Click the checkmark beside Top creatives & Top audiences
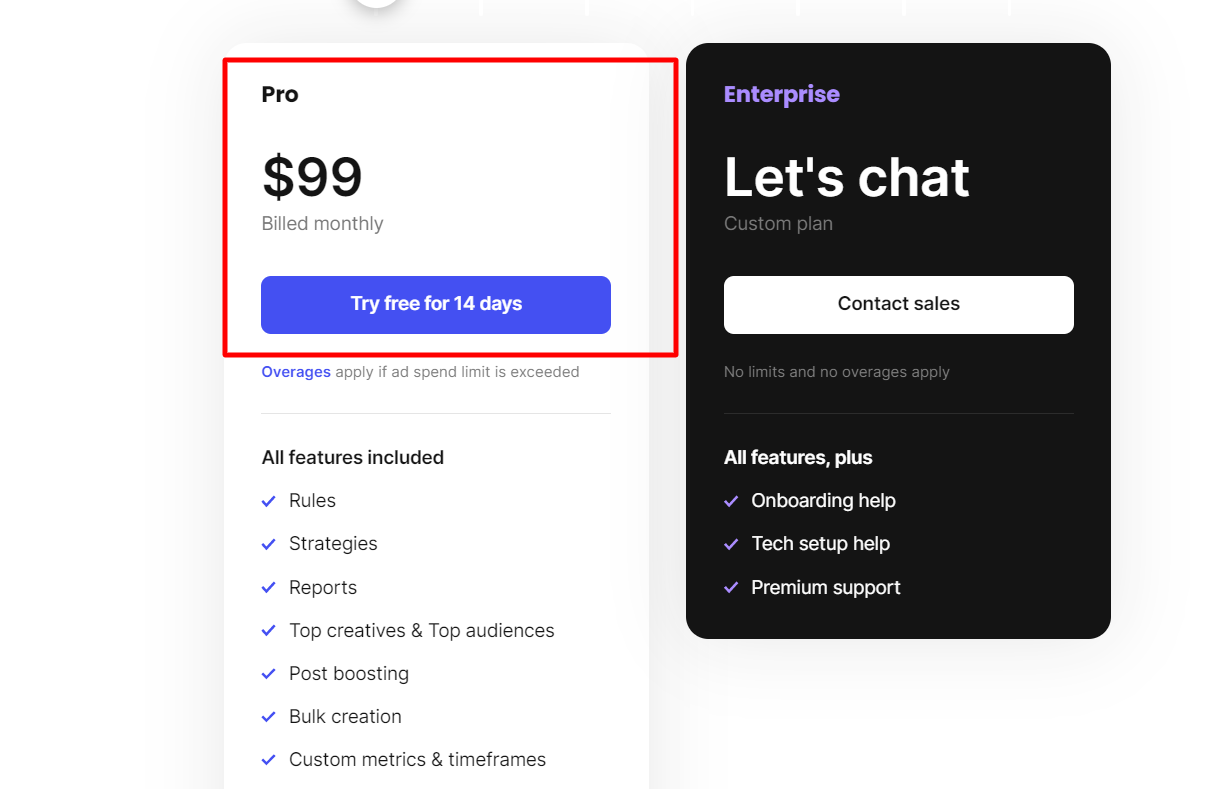This screenshot has height=789, width=1208. pos(268,631)
